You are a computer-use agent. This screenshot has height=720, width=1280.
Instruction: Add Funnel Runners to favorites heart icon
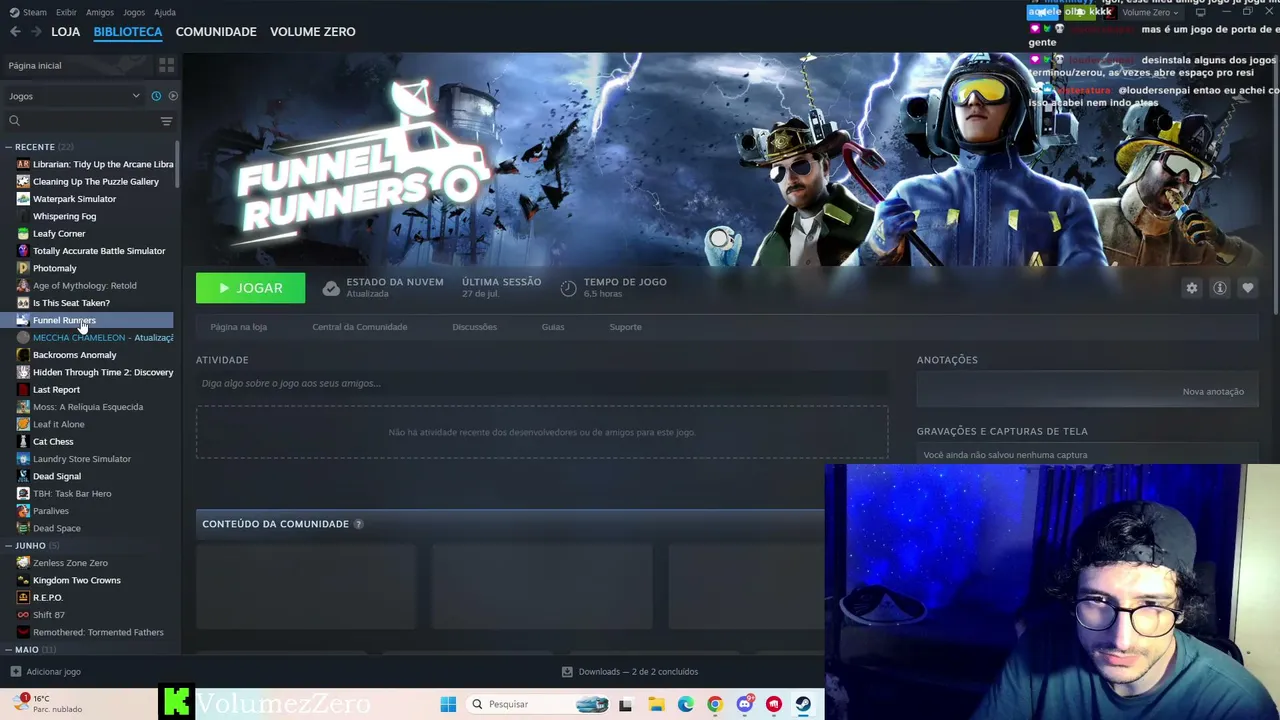coord(1247,288)
